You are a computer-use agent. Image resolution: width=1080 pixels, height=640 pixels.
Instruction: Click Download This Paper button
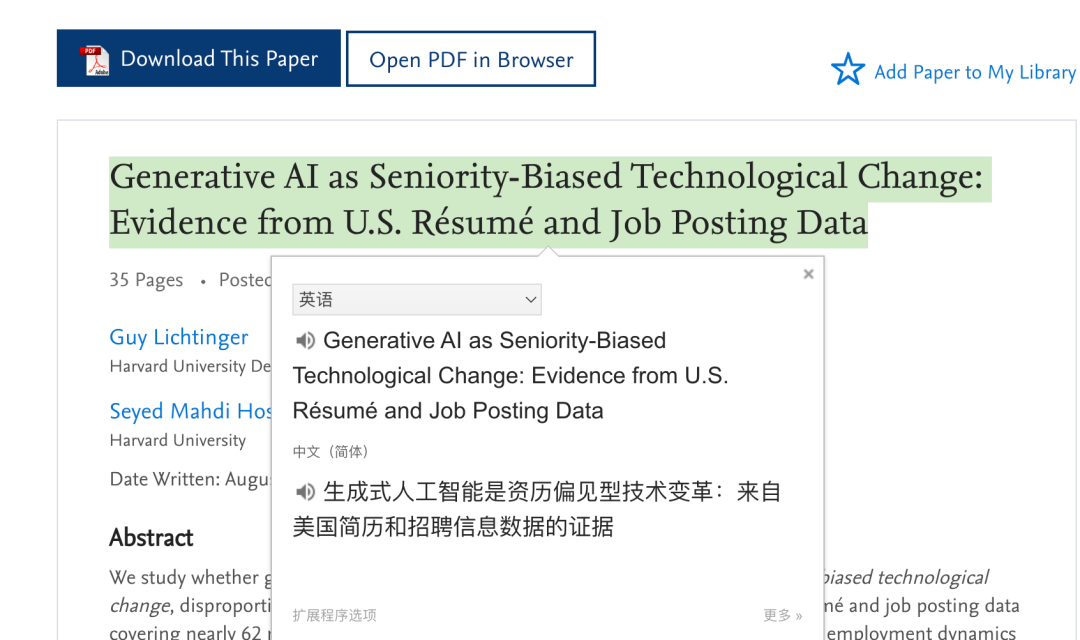(x=199, y=59)
